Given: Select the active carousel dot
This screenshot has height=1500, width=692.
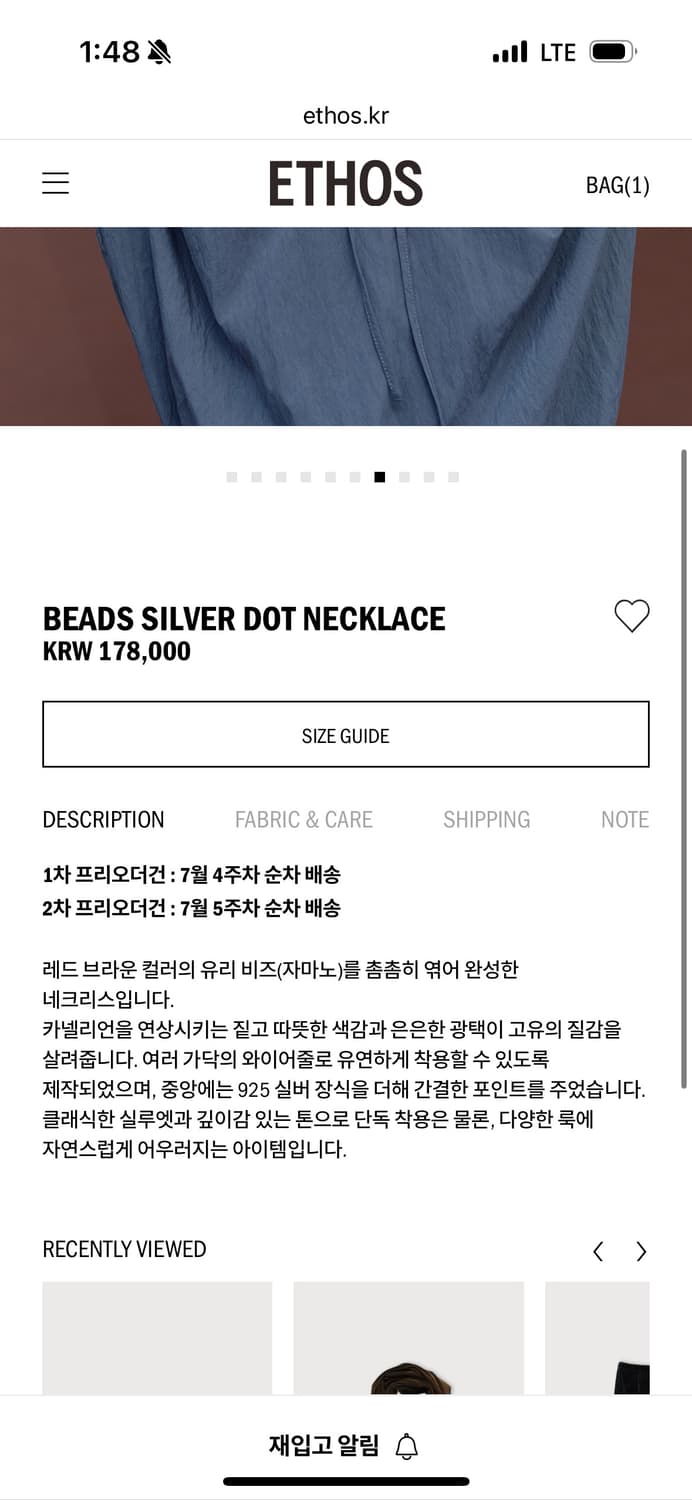Looking at the screenshot, I should click(x=379, y=477).
